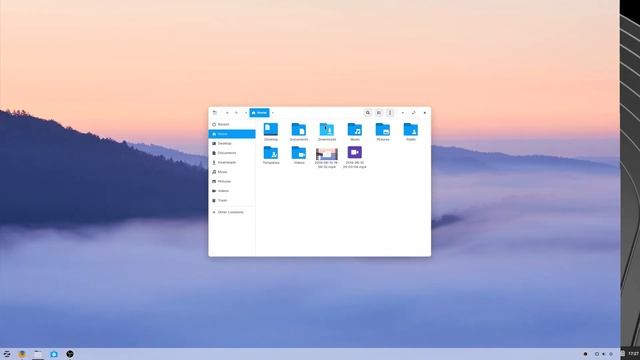Open the Zorin start menu
The height and width of the screenshot is (360, 640).
pos(7,354)
